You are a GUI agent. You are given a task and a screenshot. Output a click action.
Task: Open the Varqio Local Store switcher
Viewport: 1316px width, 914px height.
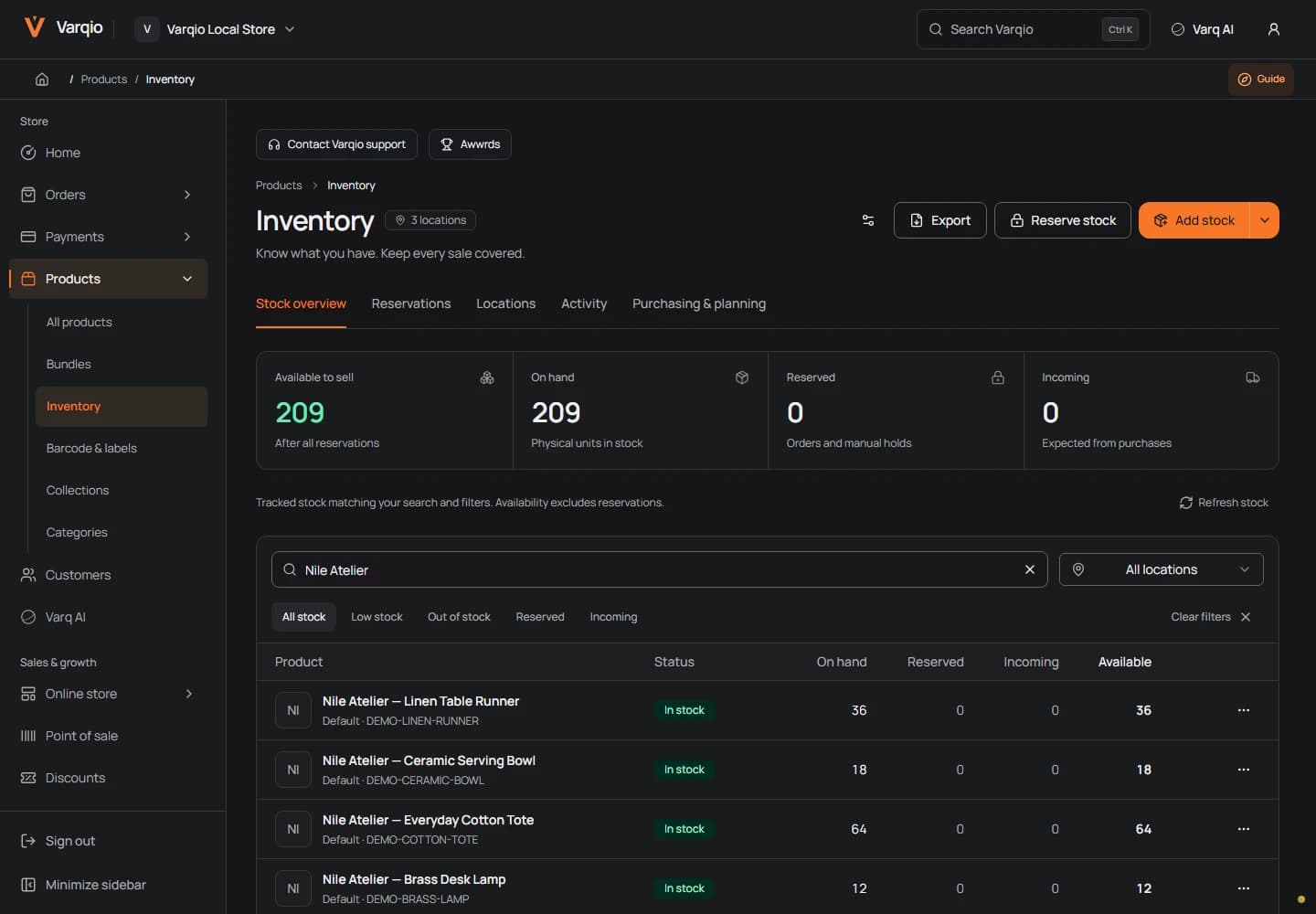pyautogui.click(x=216, y=29)
